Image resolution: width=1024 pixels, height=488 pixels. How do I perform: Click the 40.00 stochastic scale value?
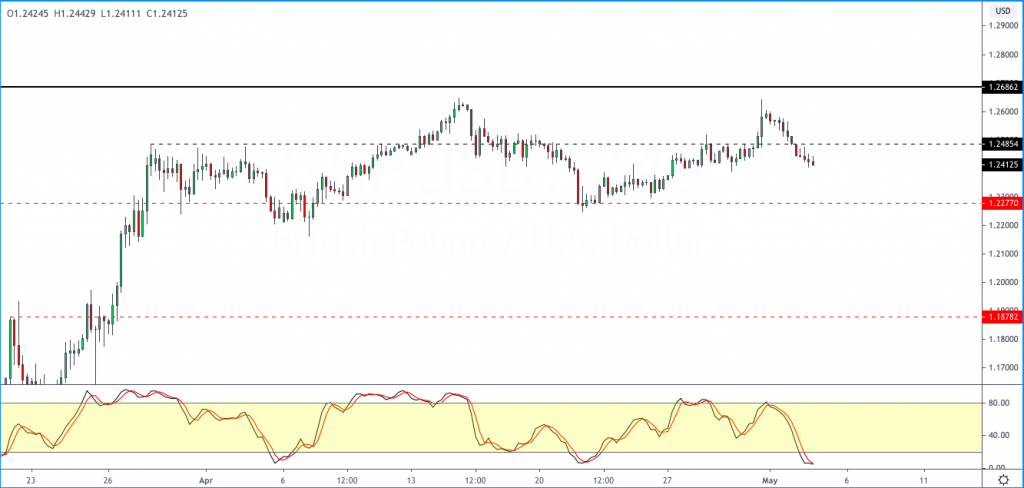[x=997, y=436]
